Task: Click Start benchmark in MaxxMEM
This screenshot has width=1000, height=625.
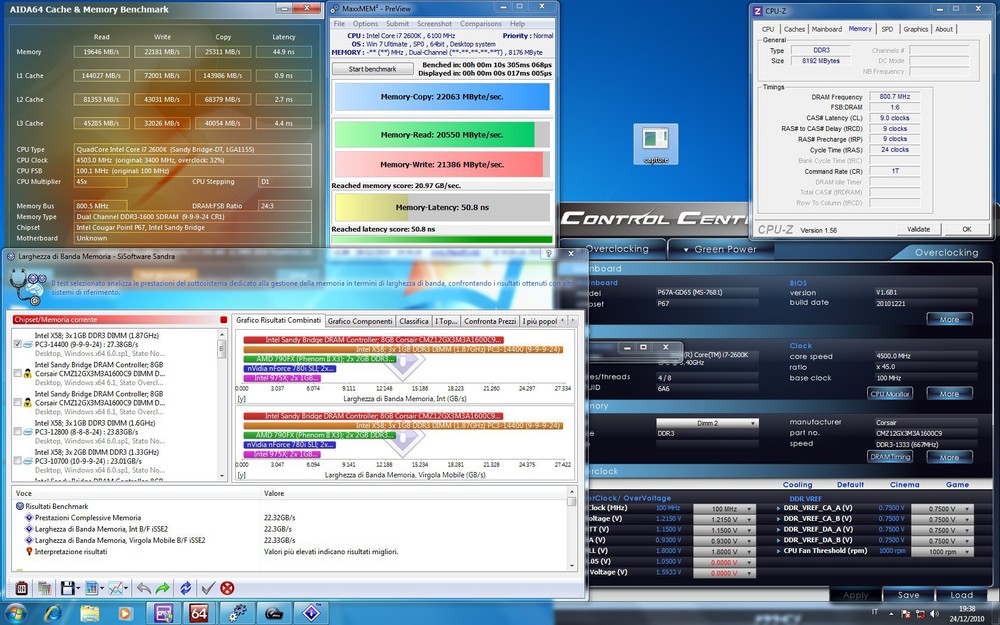Action: (372, 69)
